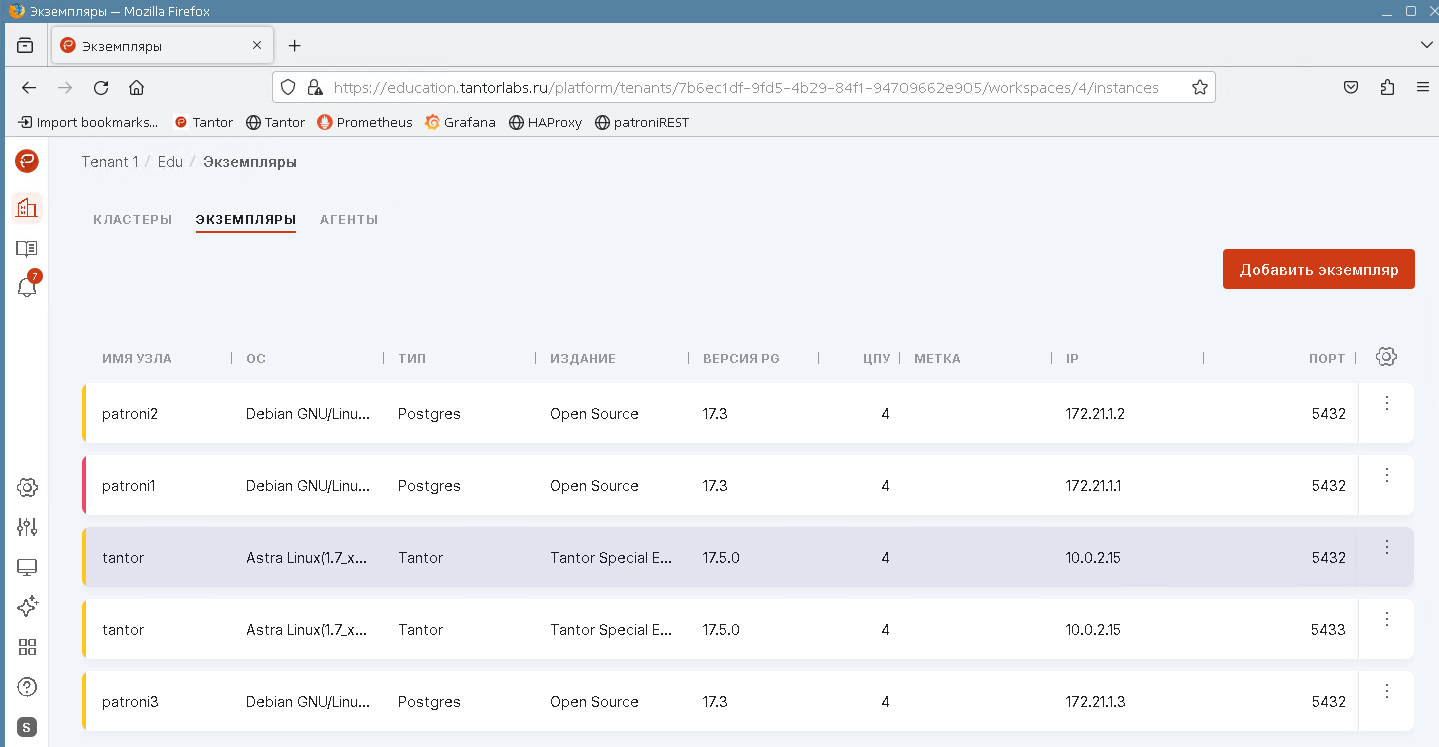Open the monitor icon in sidebar
The width and height of the screenshot is (1439, 747).
(x=27, y=567)
